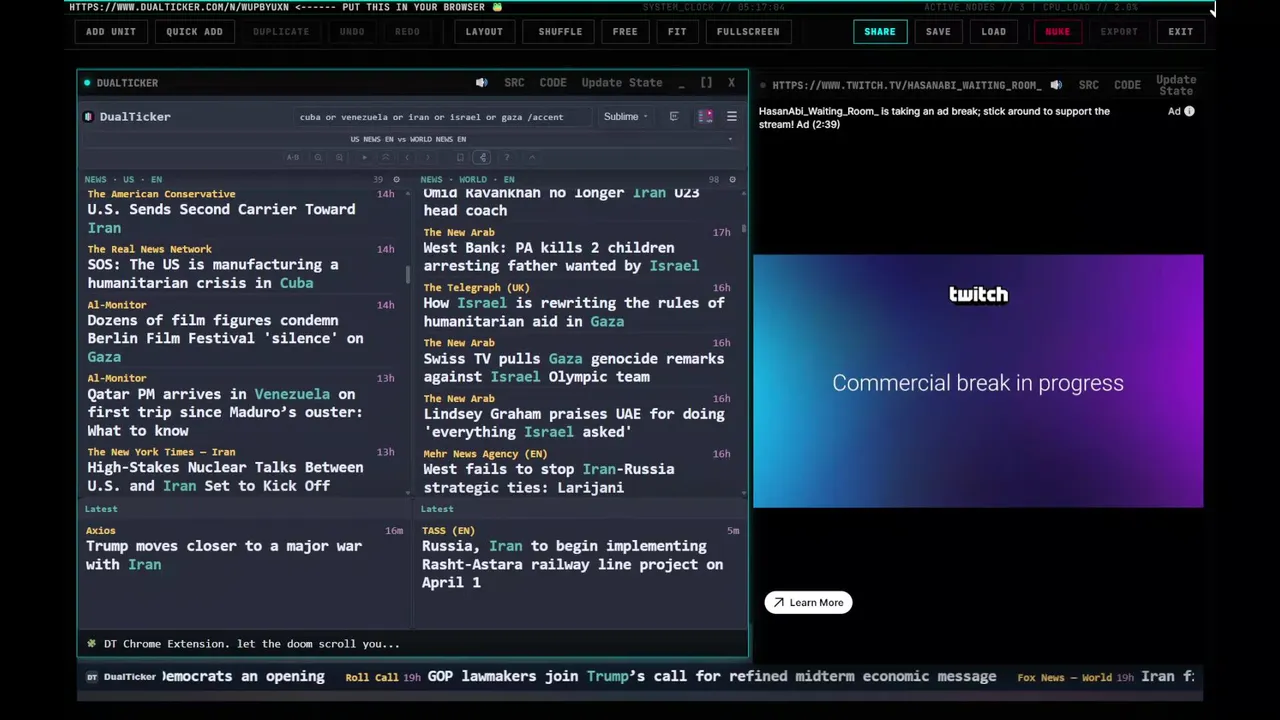
Task: Click the FIT layout mode button
Action: (677, 31)
